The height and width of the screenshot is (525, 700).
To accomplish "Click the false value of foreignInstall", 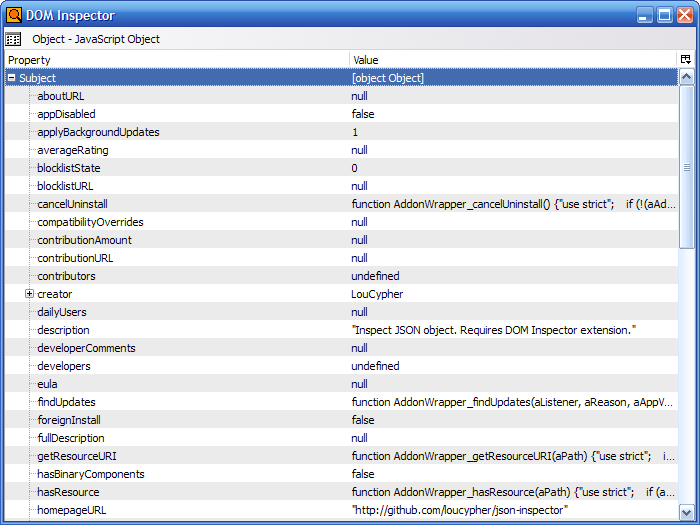I will click(363, 420).
